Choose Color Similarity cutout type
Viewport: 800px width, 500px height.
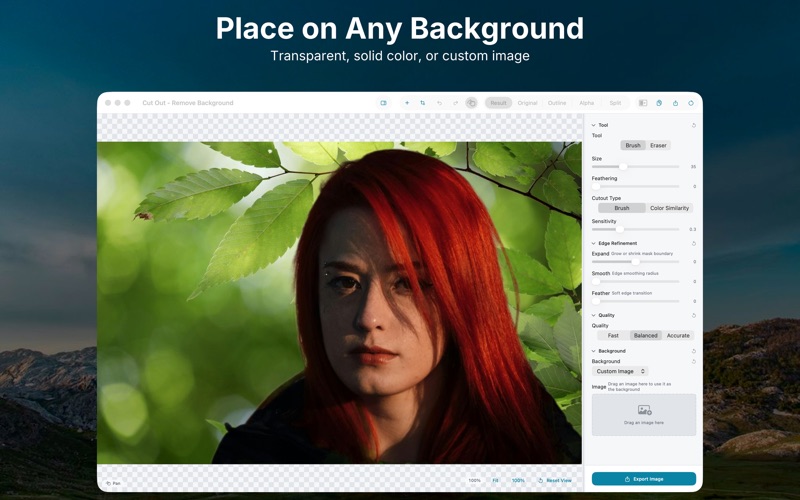[x=669, y=208]
